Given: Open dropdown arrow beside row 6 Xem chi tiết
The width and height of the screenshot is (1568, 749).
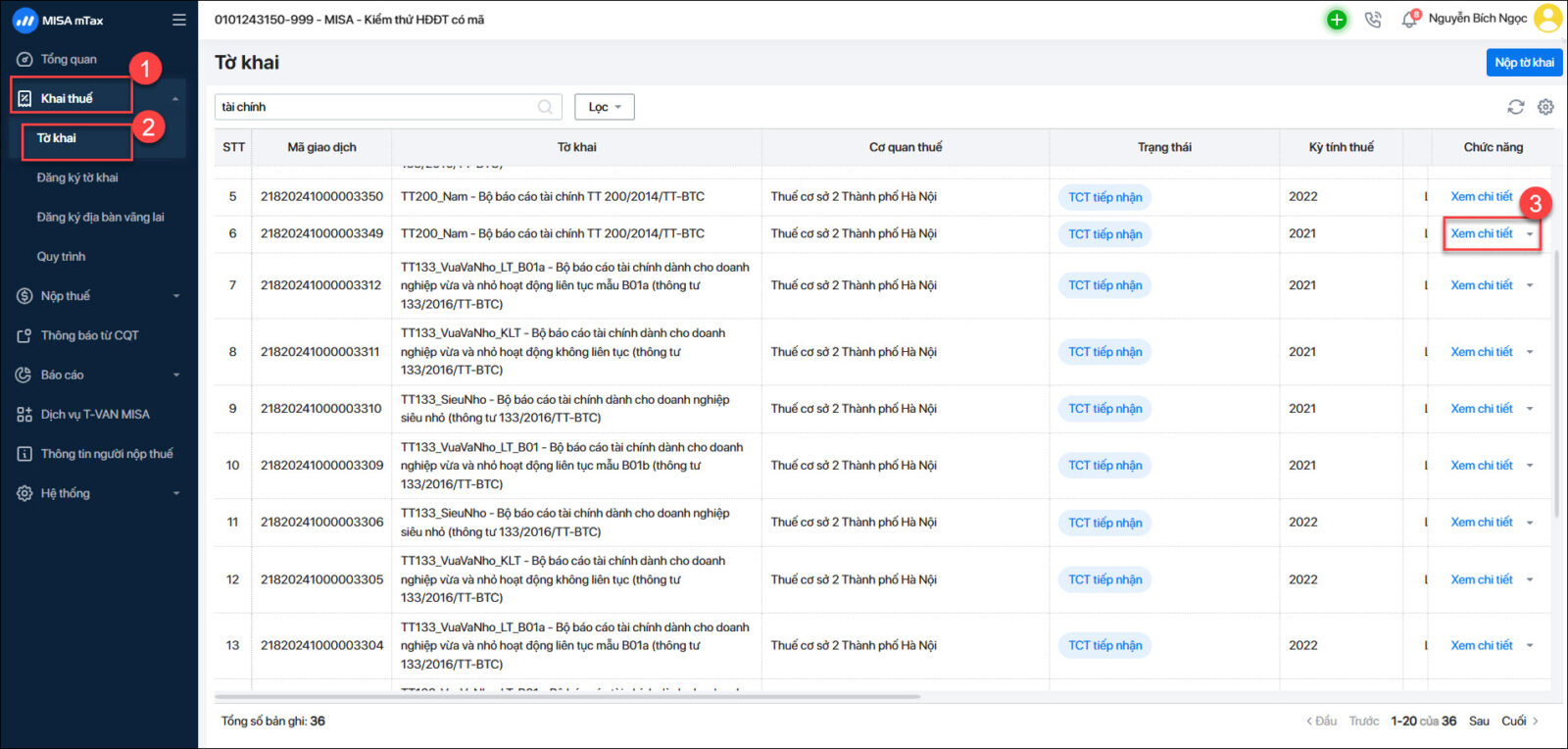Looking at the screenshot, I should (x=1530, y=234).
